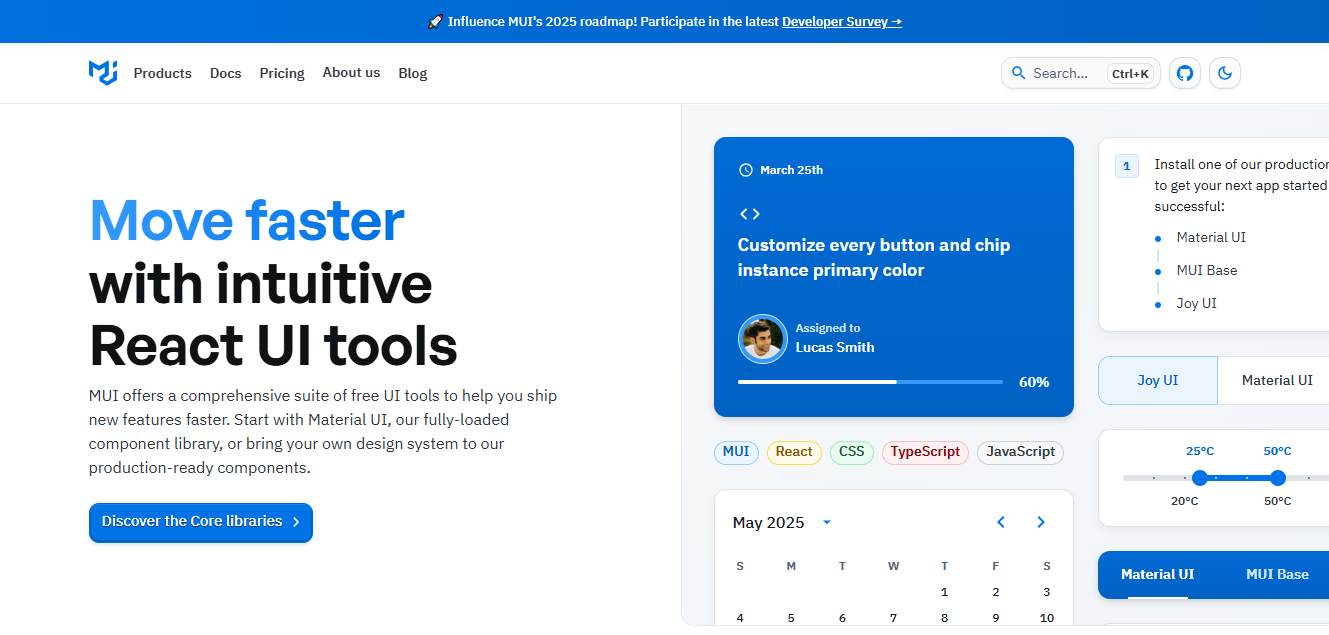Switch to the MUI Base tab
Image resolution: width=1329 pixels, height=635 pixels.
tap(1277, 575)
